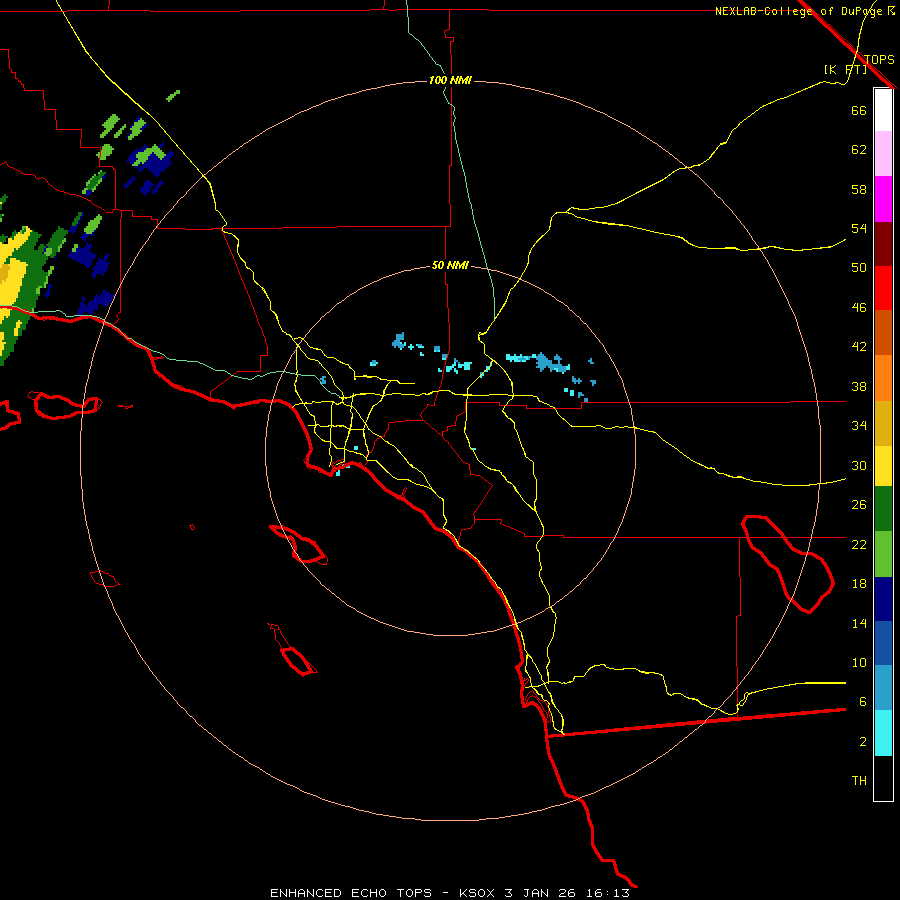The width and height of the screenshot is (900, 900).
Task: Click the magenta legend swatch
Action: 883,199
